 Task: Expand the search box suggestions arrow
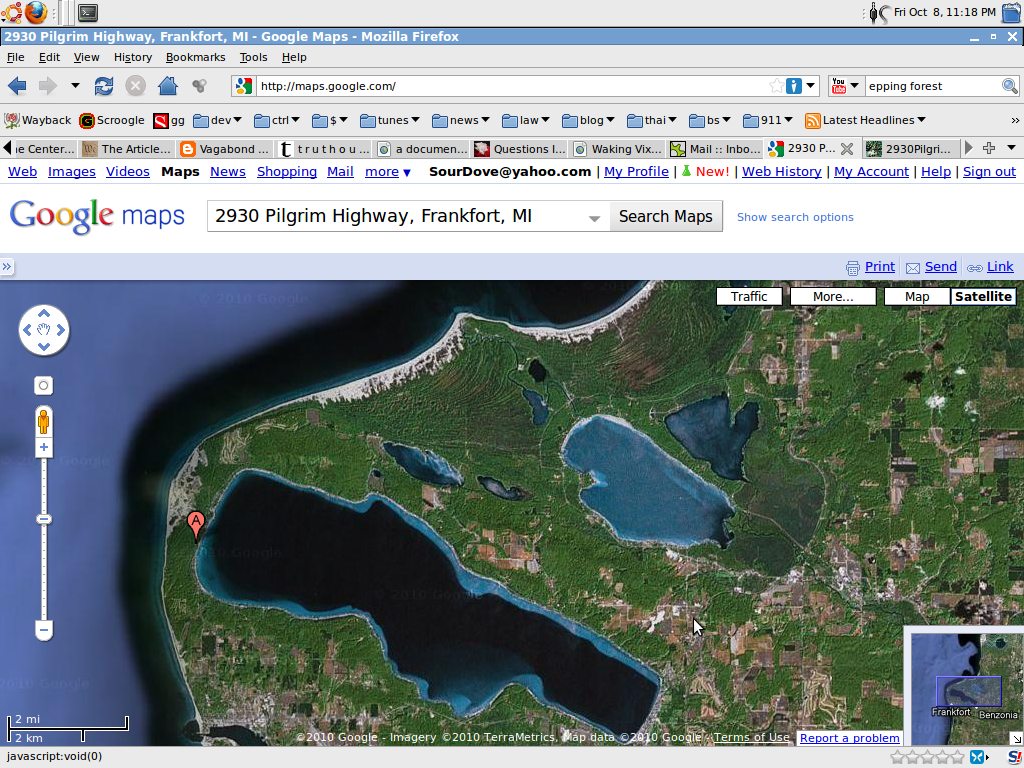point(594,217)
